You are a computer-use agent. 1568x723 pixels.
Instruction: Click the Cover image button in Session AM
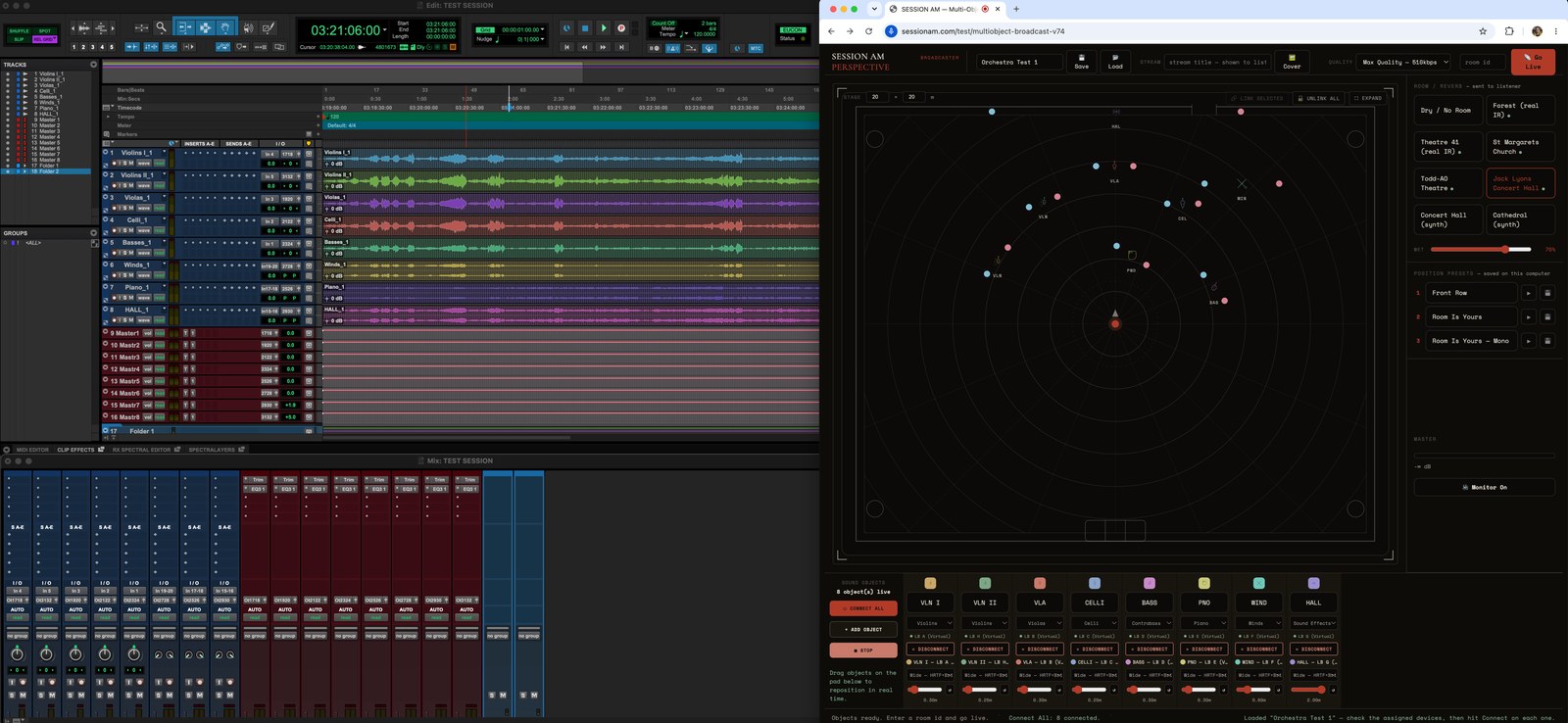1292,62
